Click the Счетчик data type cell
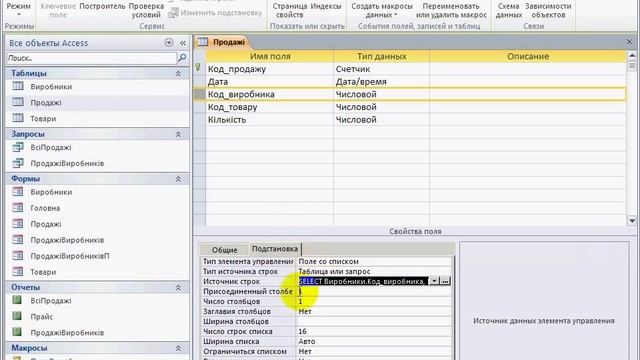Viewport: 640px width, 360px height. pyautogui.click(x=381, y=69)
